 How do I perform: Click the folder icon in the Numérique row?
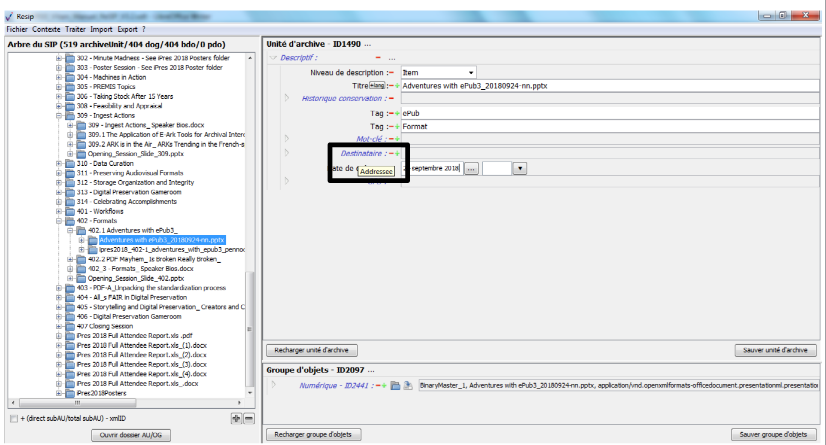396,384
